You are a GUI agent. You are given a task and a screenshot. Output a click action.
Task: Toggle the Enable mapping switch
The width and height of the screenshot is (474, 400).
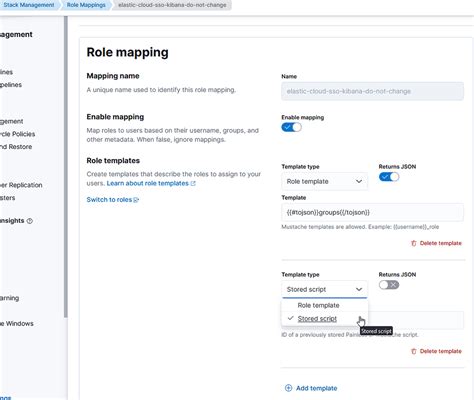point(291,127)
